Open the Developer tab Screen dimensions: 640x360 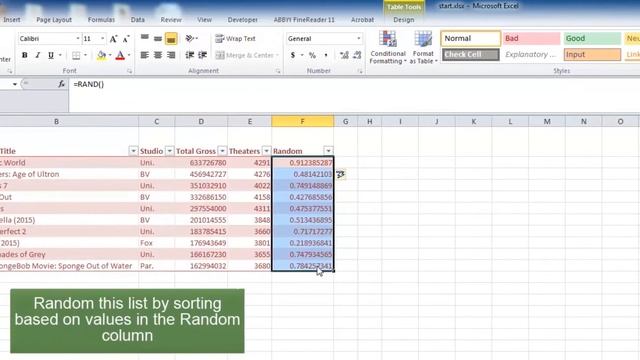tap(242, 20)
